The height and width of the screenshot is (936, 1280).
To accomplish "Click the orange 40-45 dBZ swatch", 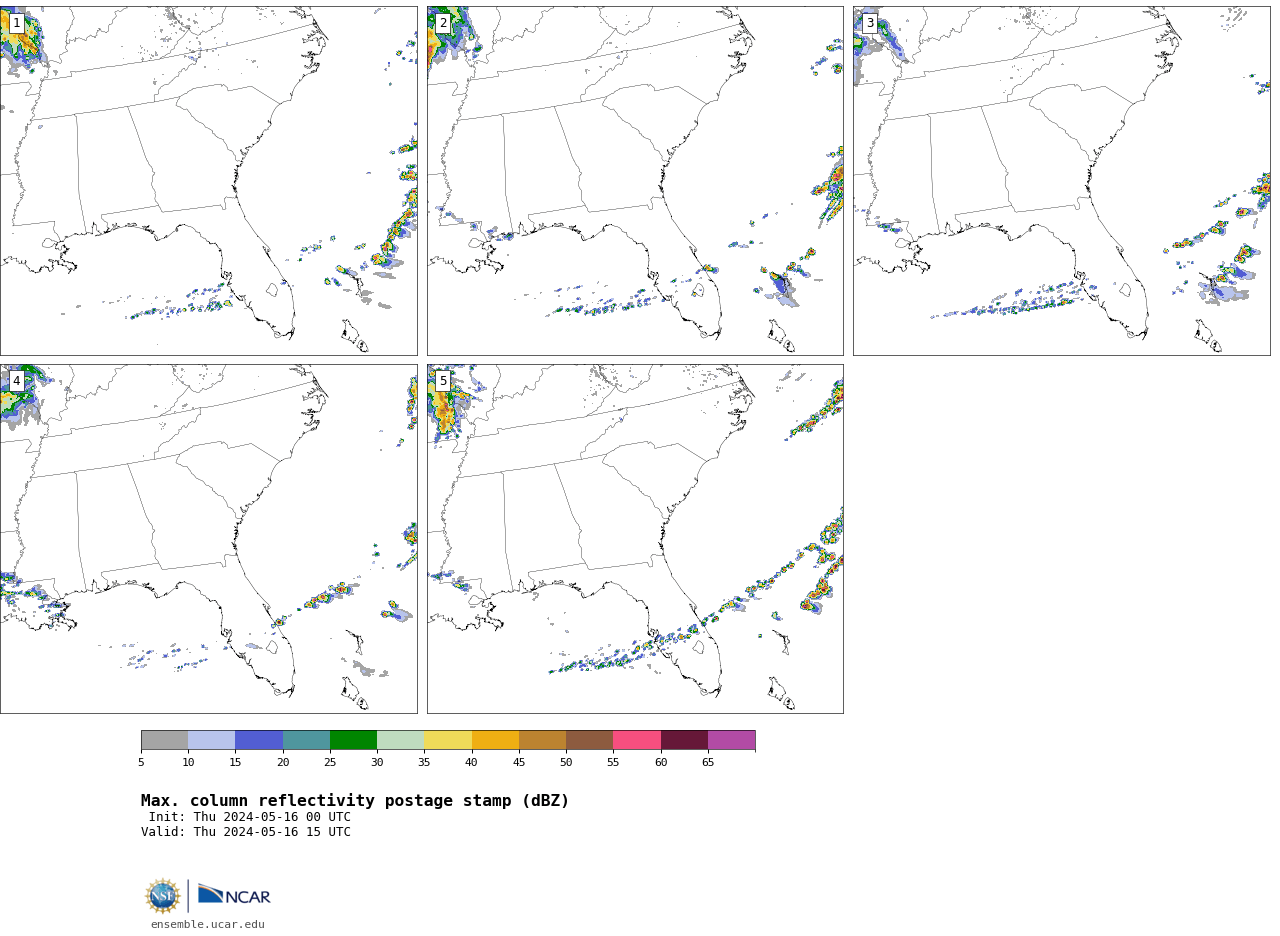I will 495,740.
